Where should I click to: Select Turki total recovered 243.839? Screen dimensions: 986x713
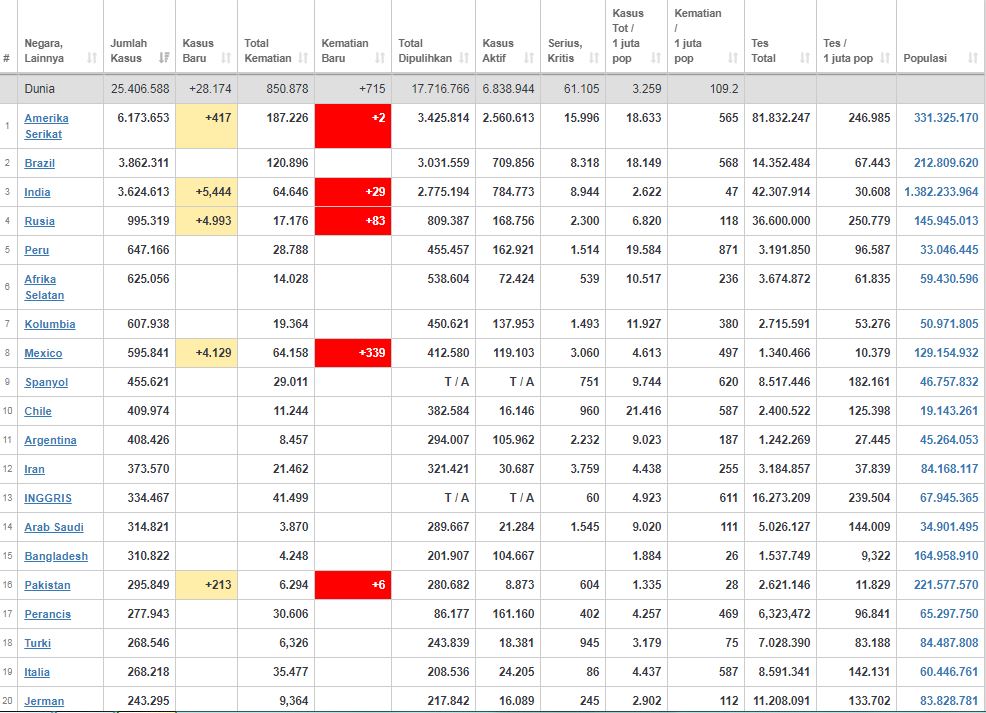tap(448, 643)
